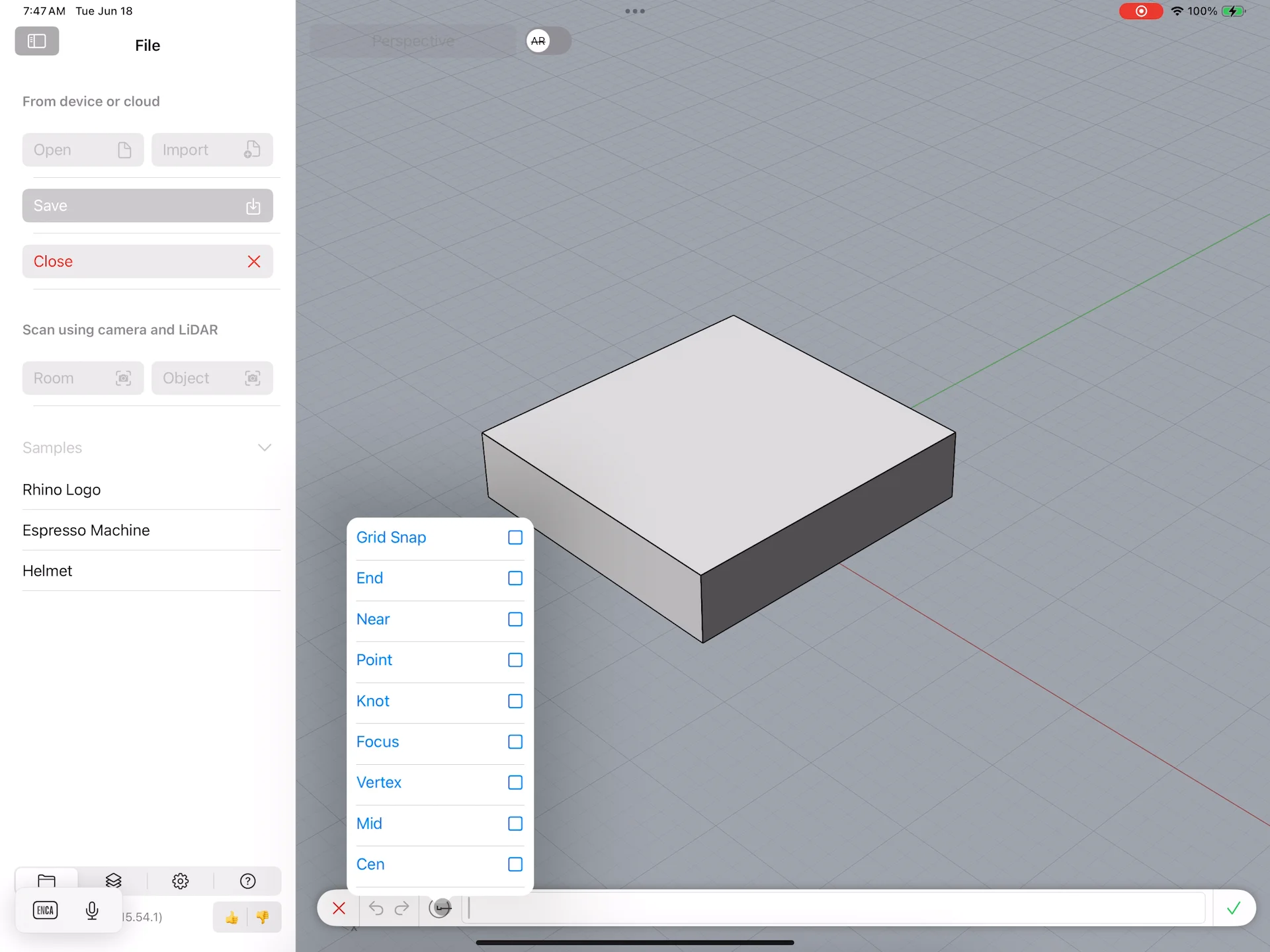Cancel command with red X icon
The width and height of the screenshot is (1270, 952).
[x=339, y=908]
